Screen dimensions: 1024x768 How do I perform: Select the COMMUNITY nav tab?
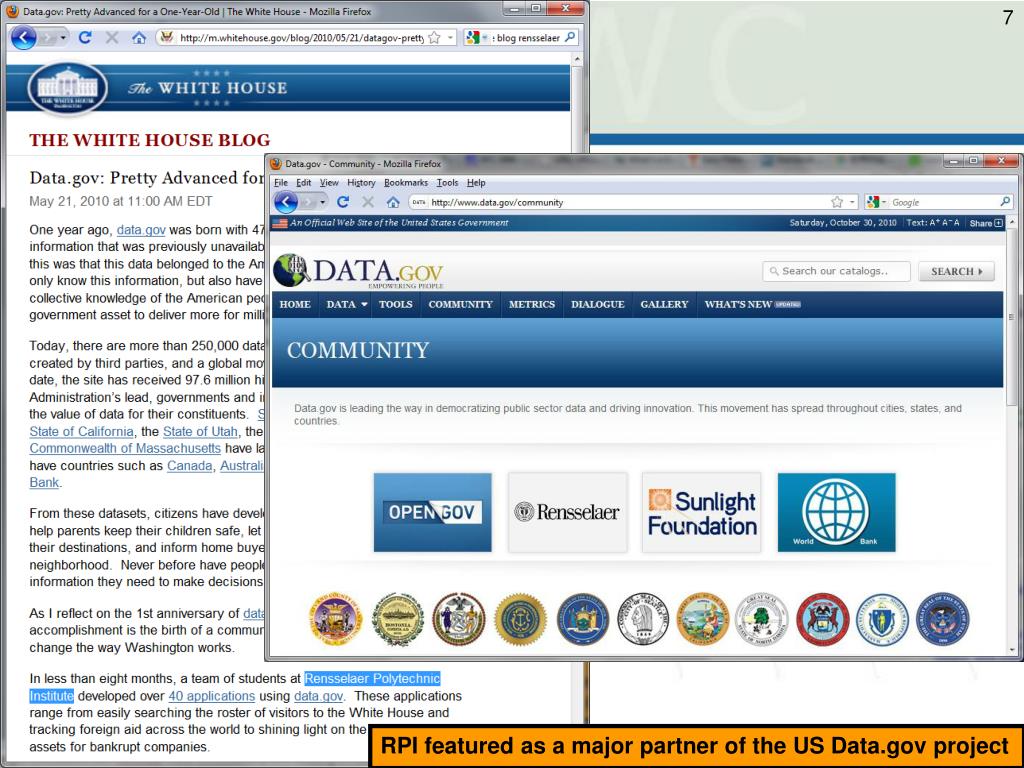460,304
